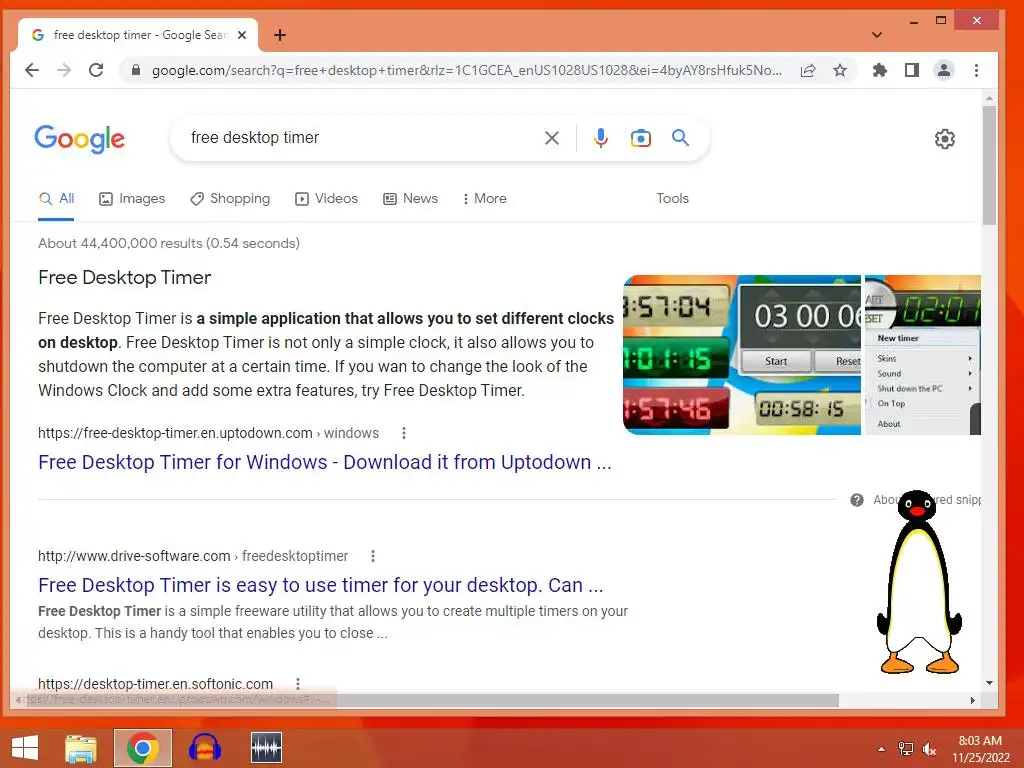
Task: Click the penguin desktop mascot
Action: 920,583
